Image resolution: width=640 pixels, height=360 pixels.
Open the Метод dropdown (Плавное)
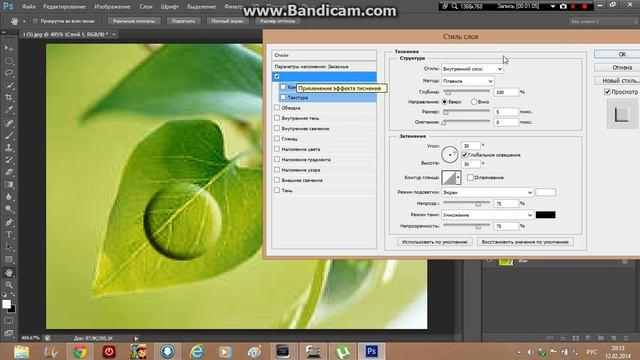pyautogui.click(x=468, y=81)
